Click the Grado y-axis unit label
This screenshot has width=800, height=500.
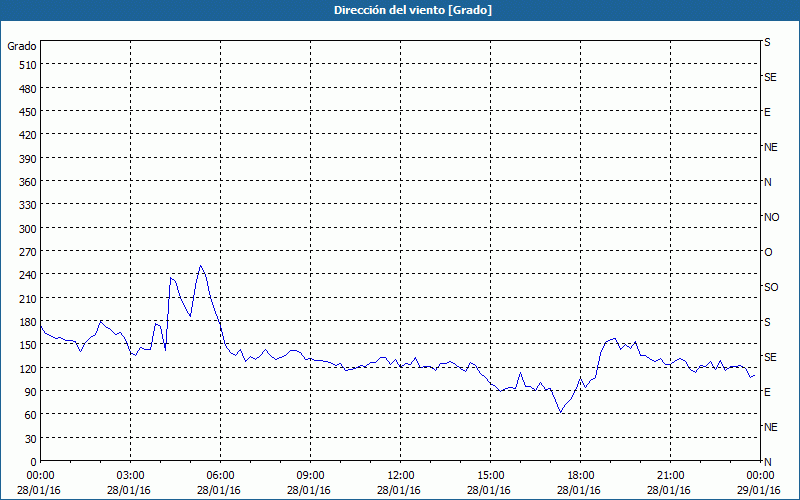pyautogui.click(x=22, y=46)
